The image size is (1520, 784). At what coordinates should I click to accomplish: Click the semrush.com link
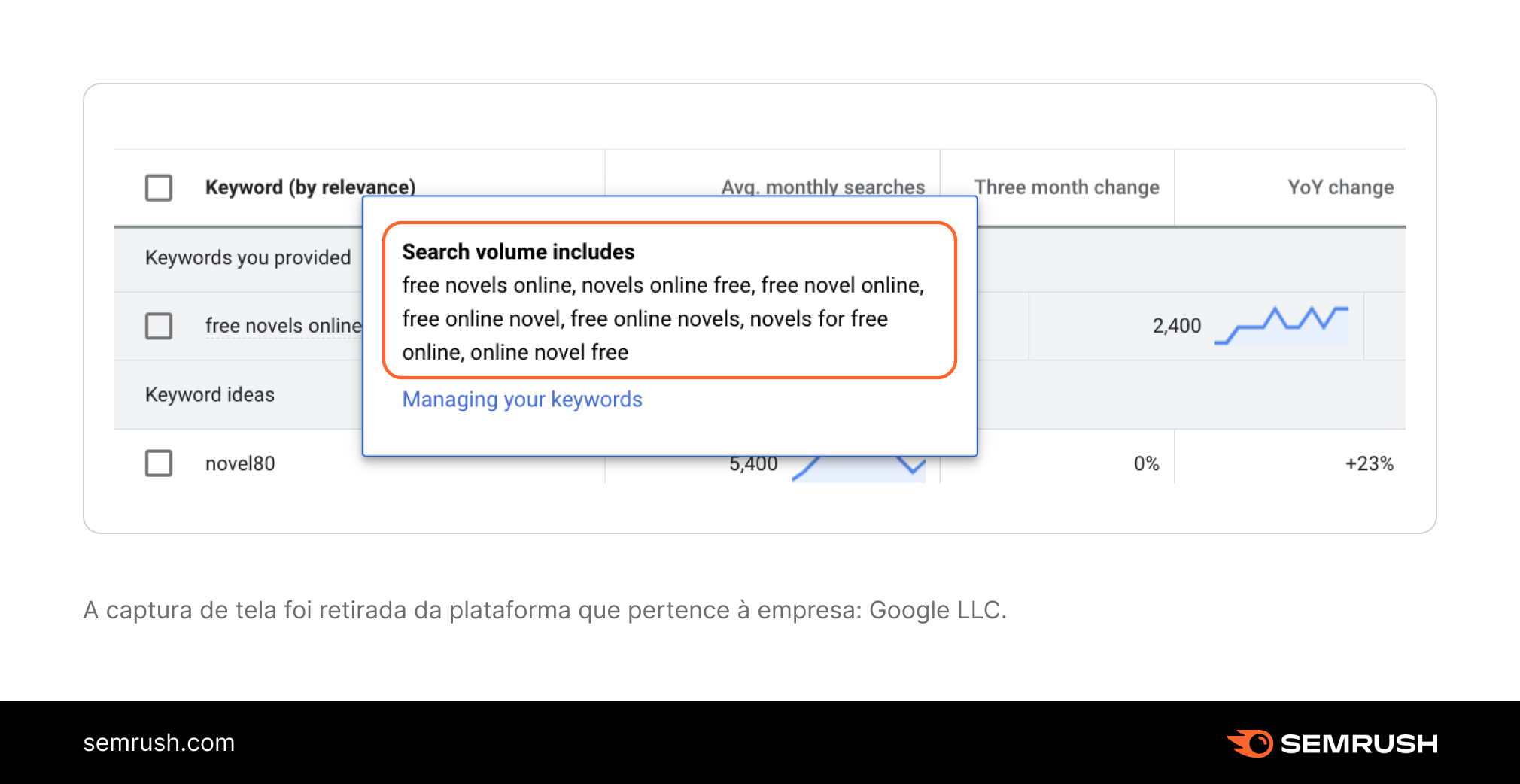159,743
